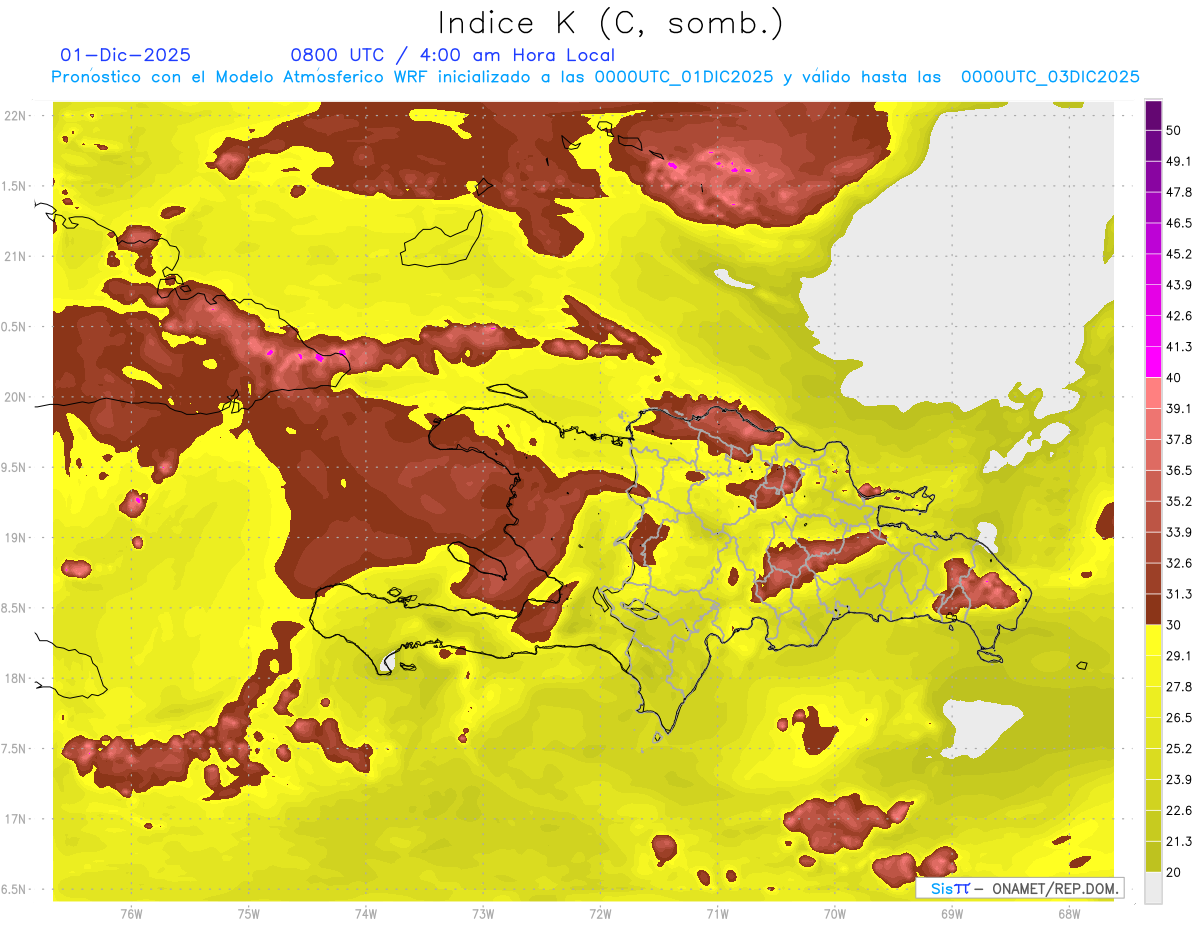The height and width of the screenshot is (927, 1200).
Task: Click the "33.9" colorbar label
Action: [1179, 532]
